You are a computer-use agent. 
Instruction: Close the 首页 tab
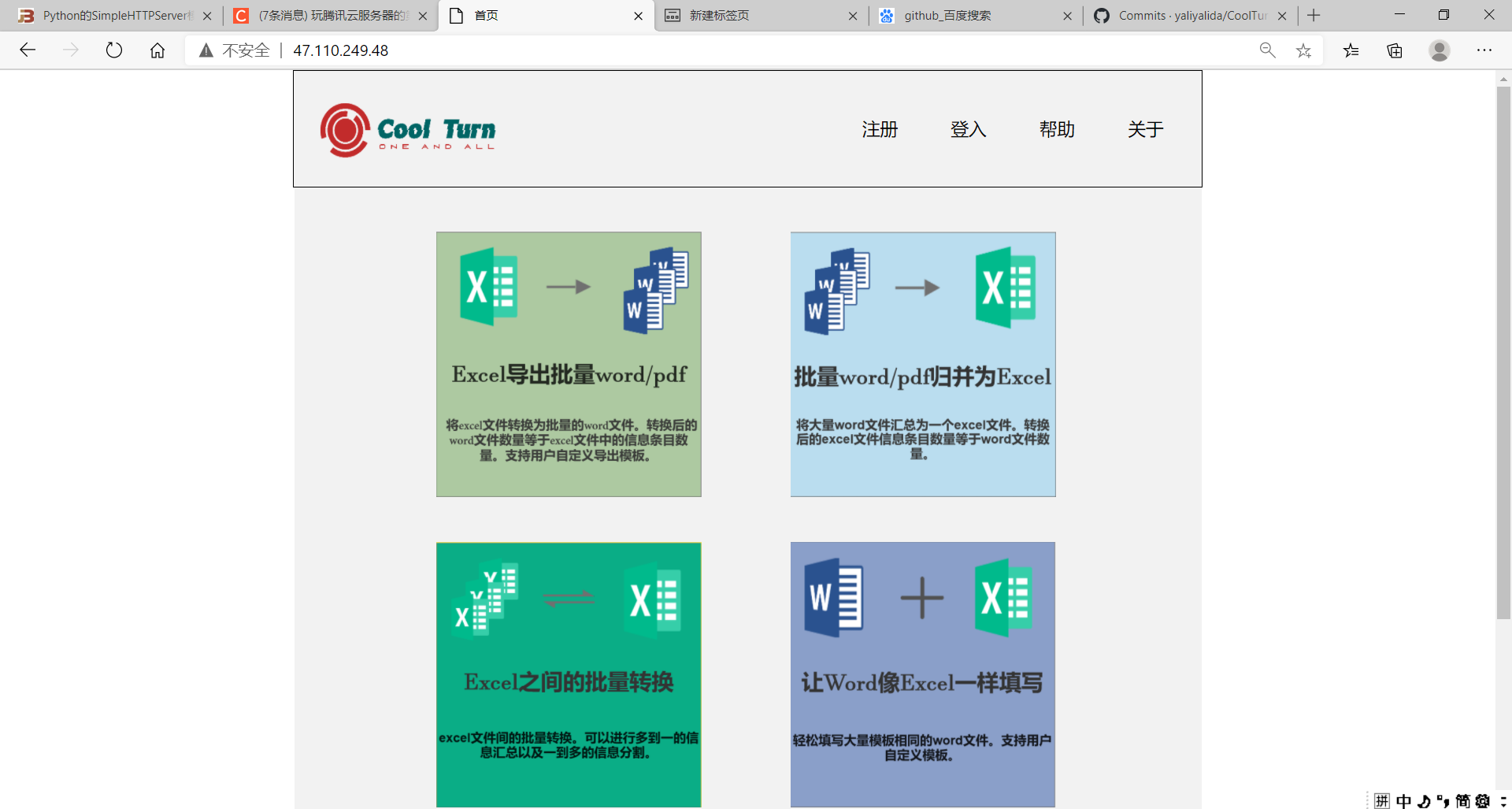coord(638,16)
